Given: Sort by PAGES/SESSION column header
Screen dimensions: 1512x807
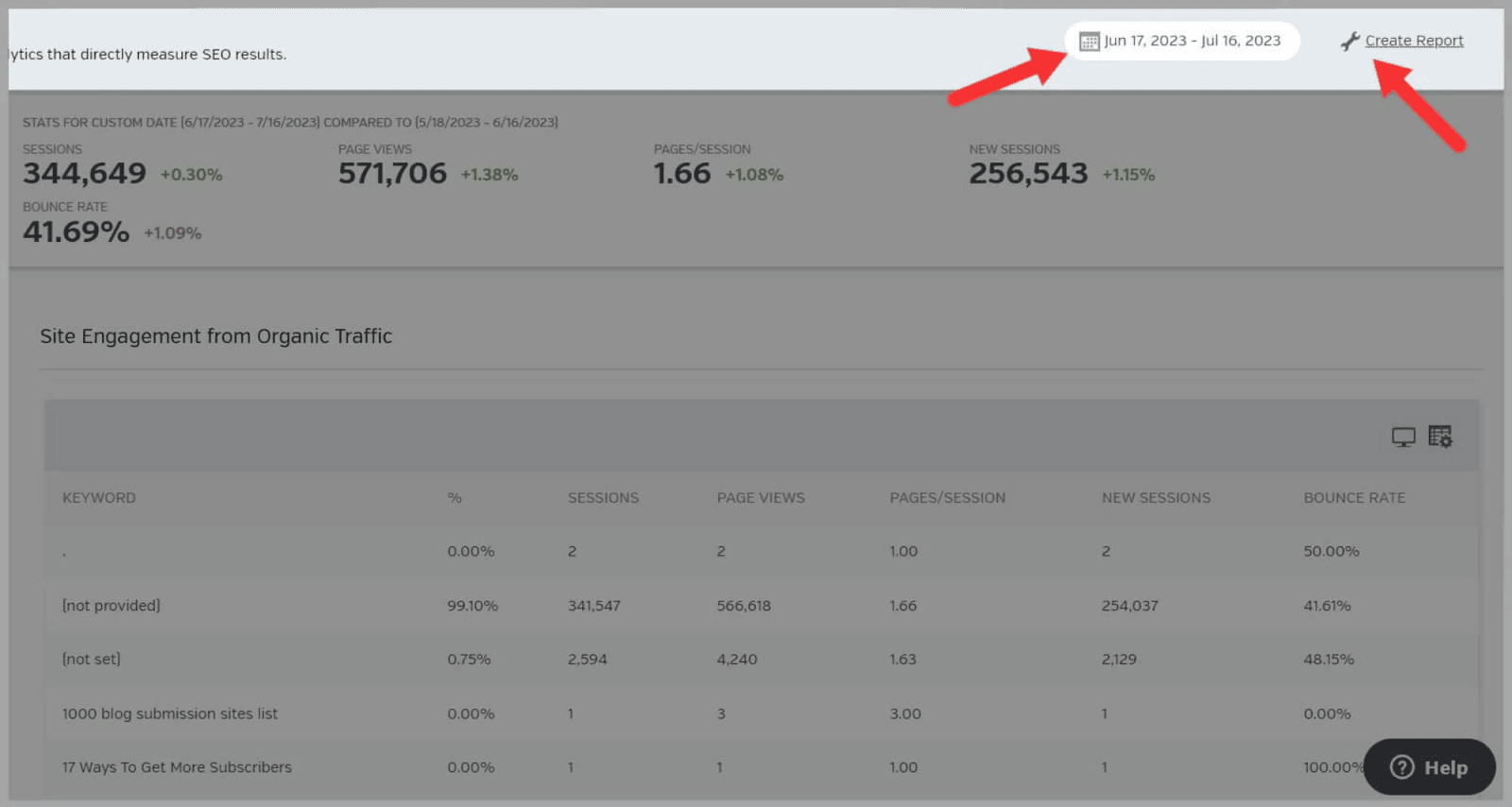Looking at the screenshot, I should [947, 498].
